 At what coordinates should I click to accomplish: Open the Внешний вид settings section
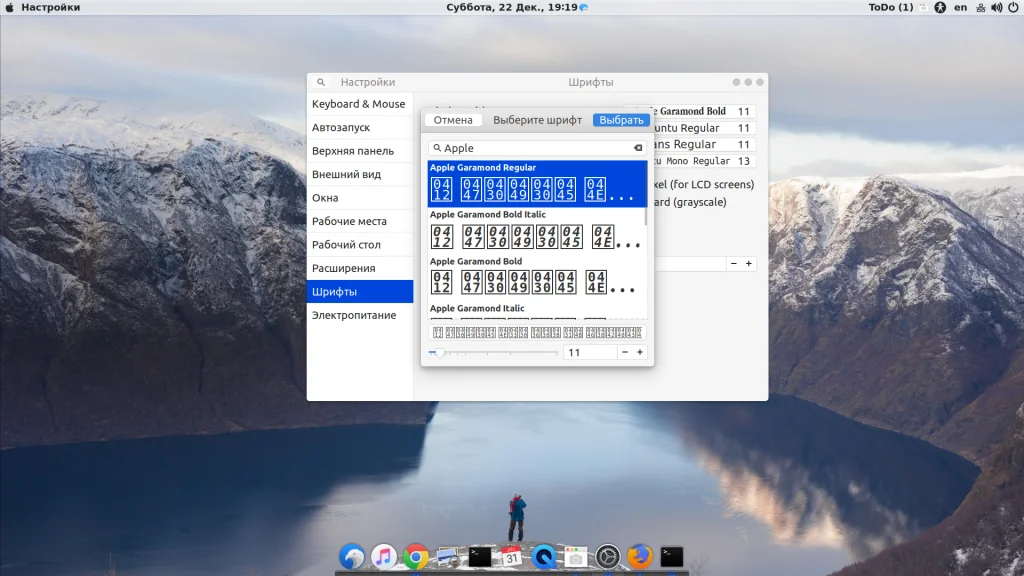(x=346, y=174)
